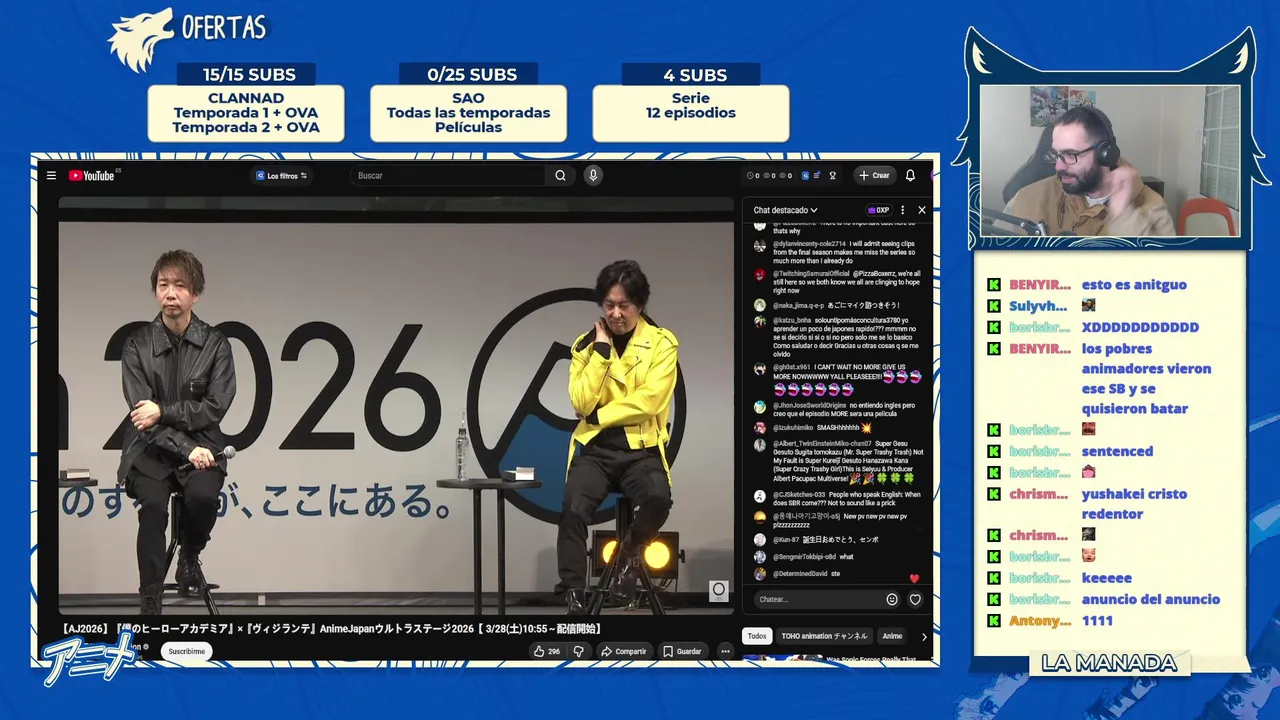Select the Todos chip
This screenshot has height=720, width=1280.
[757, 636]
